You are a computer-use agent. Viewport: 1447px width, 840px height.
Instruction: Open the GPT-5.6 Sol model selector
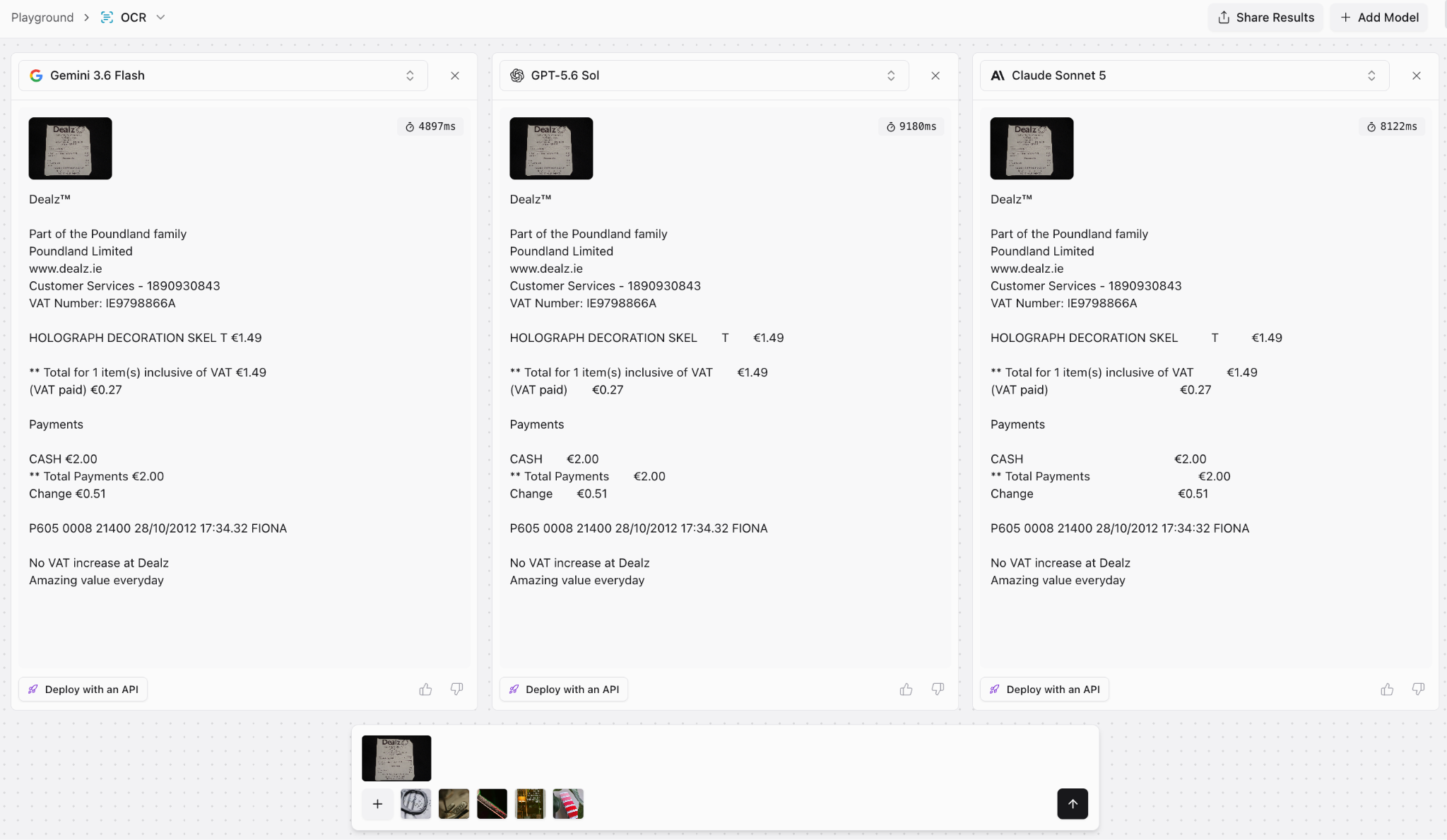click(704, 76)
